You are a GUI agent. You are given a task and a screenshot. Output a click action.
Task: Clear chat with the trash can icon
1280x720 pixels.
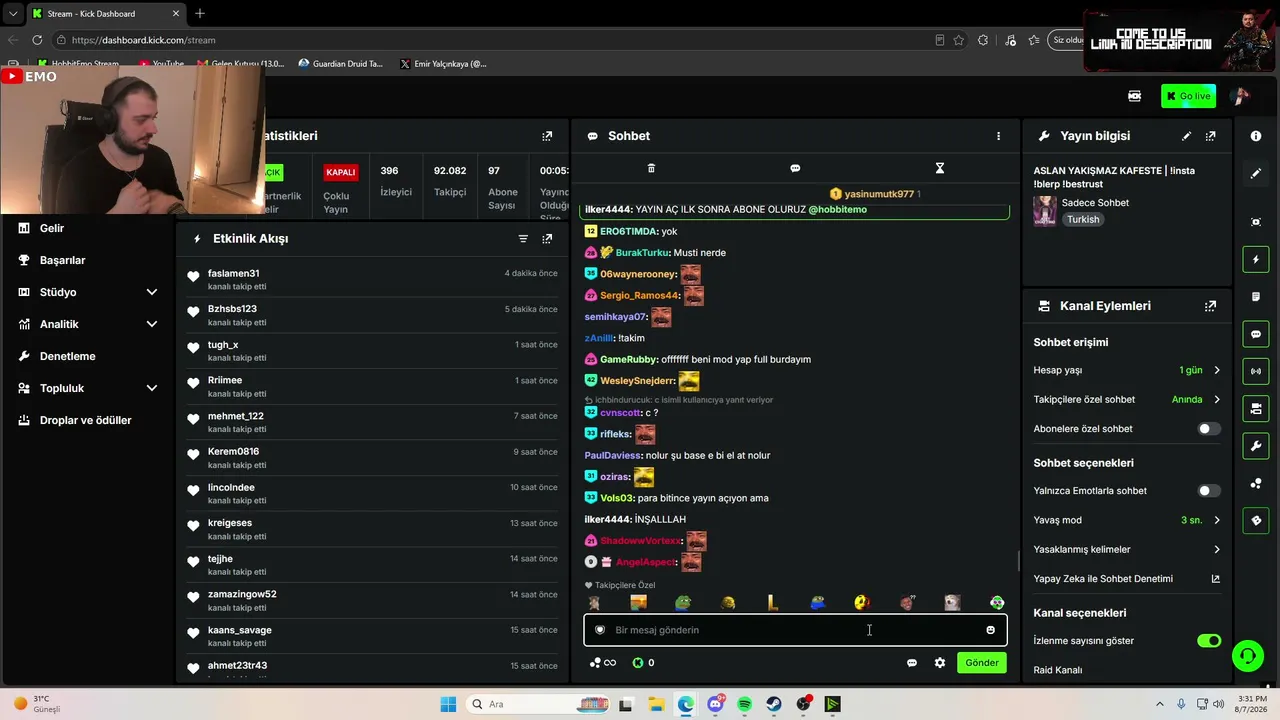tap(651, 168)
